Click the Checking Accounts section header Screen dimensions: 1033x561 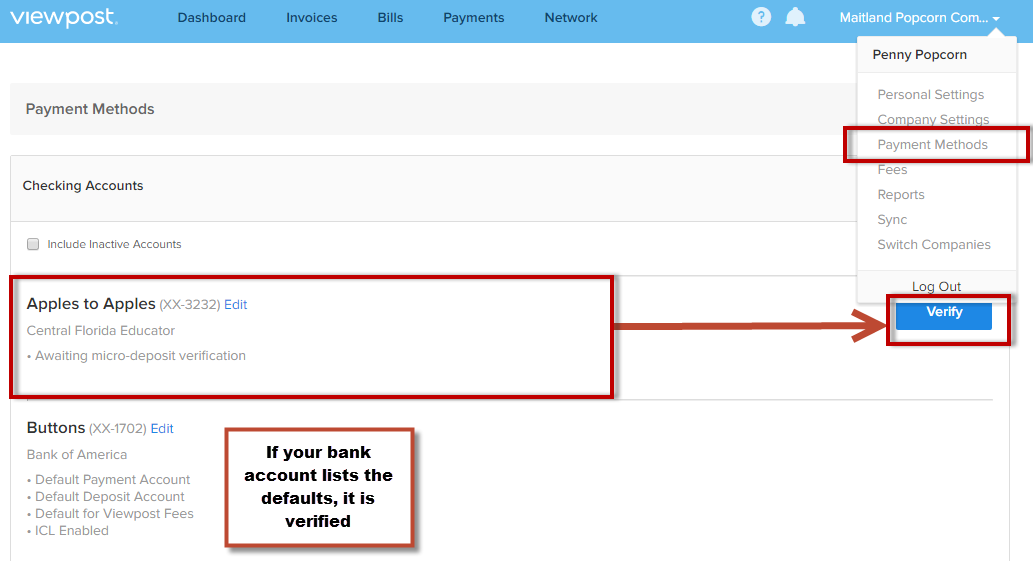point(83,186)
